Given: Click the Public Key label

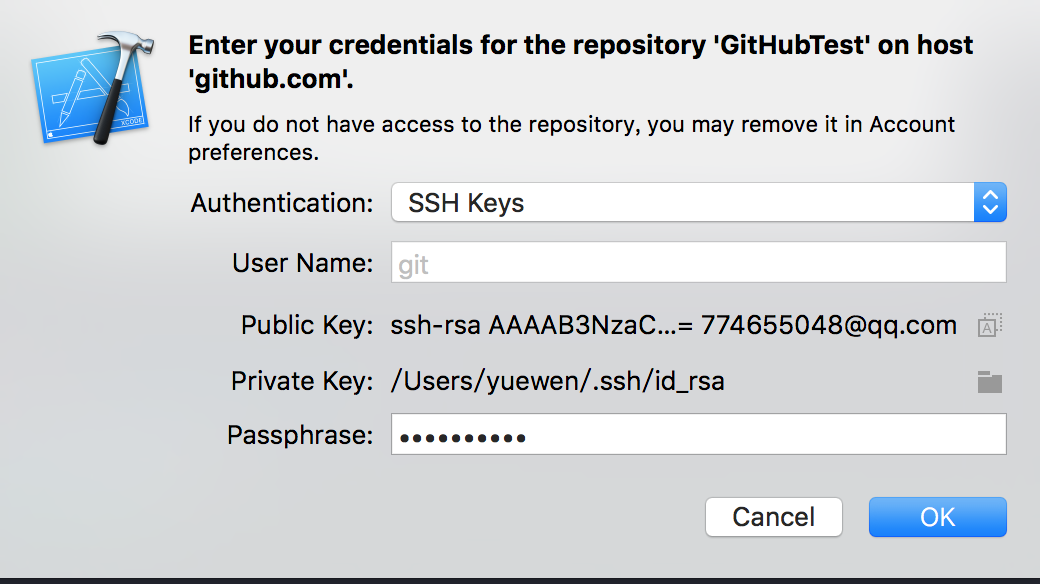Looking at the screenshot, I should click(307, 325).
